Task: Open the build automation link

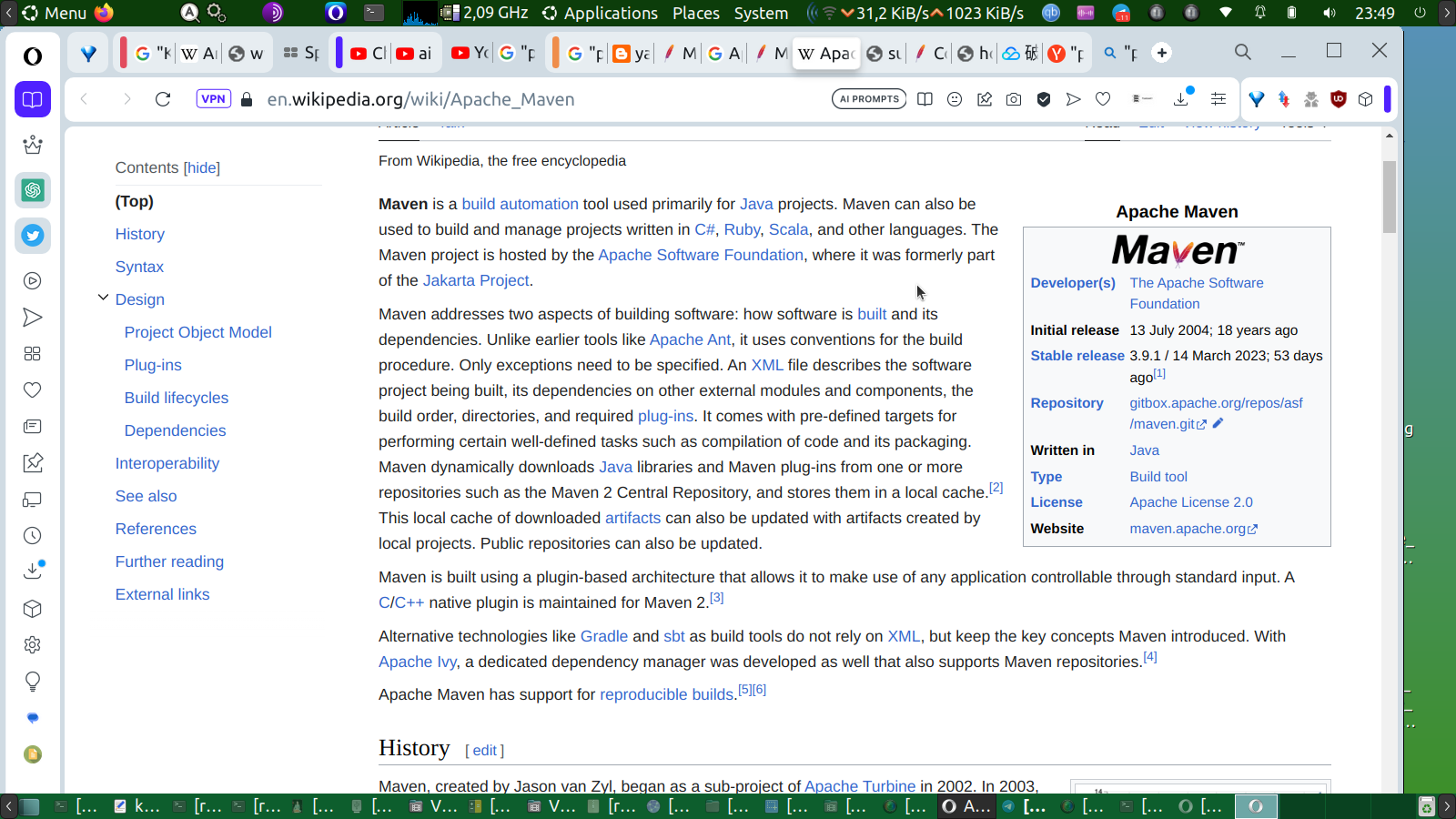Action: pyautogui.click(x=521, y=204)
